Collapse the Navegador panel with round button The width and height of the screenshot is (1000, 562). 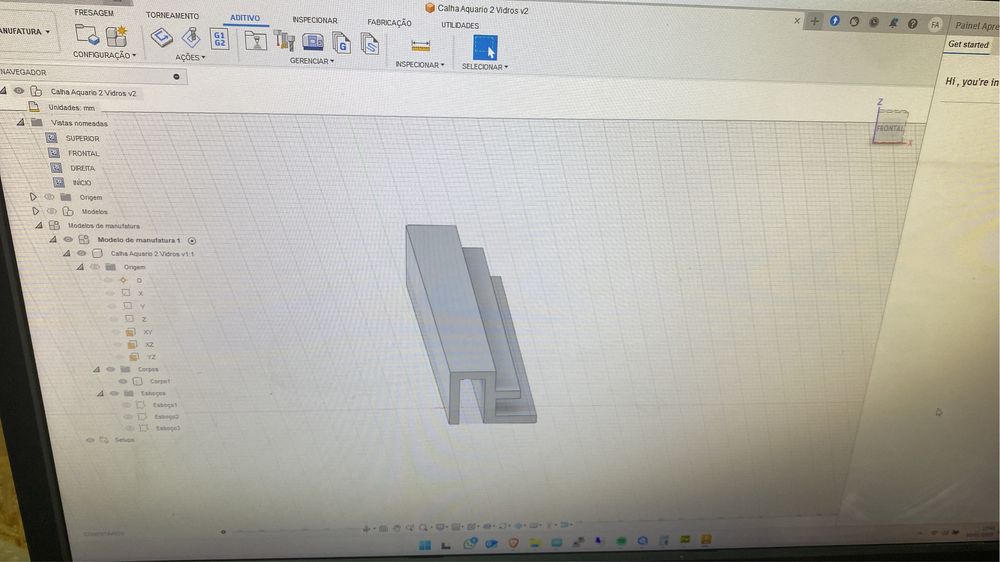point(177,77)
